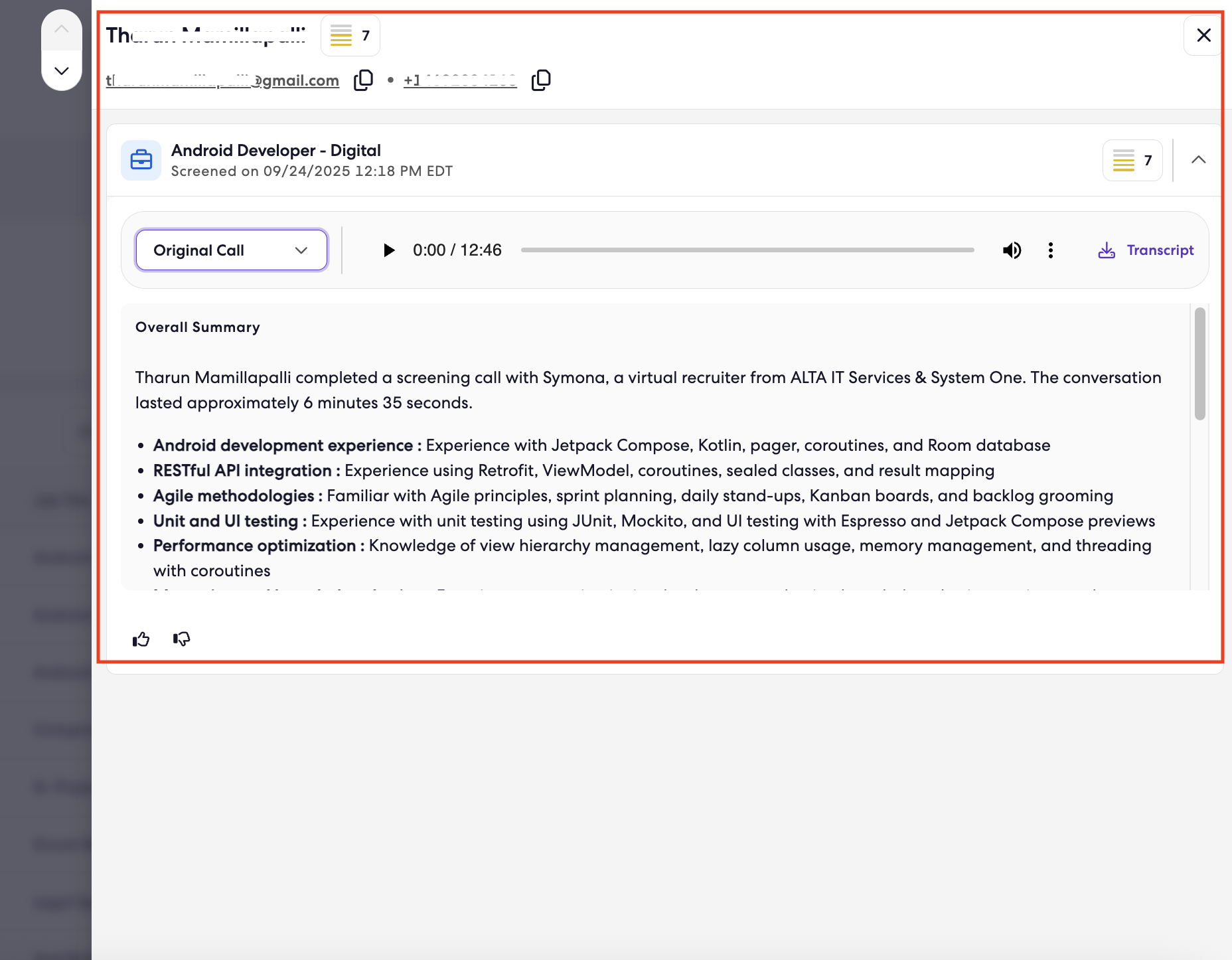1232x960 pixels.
Task: Play the original call recording
Action: point(389,250)
